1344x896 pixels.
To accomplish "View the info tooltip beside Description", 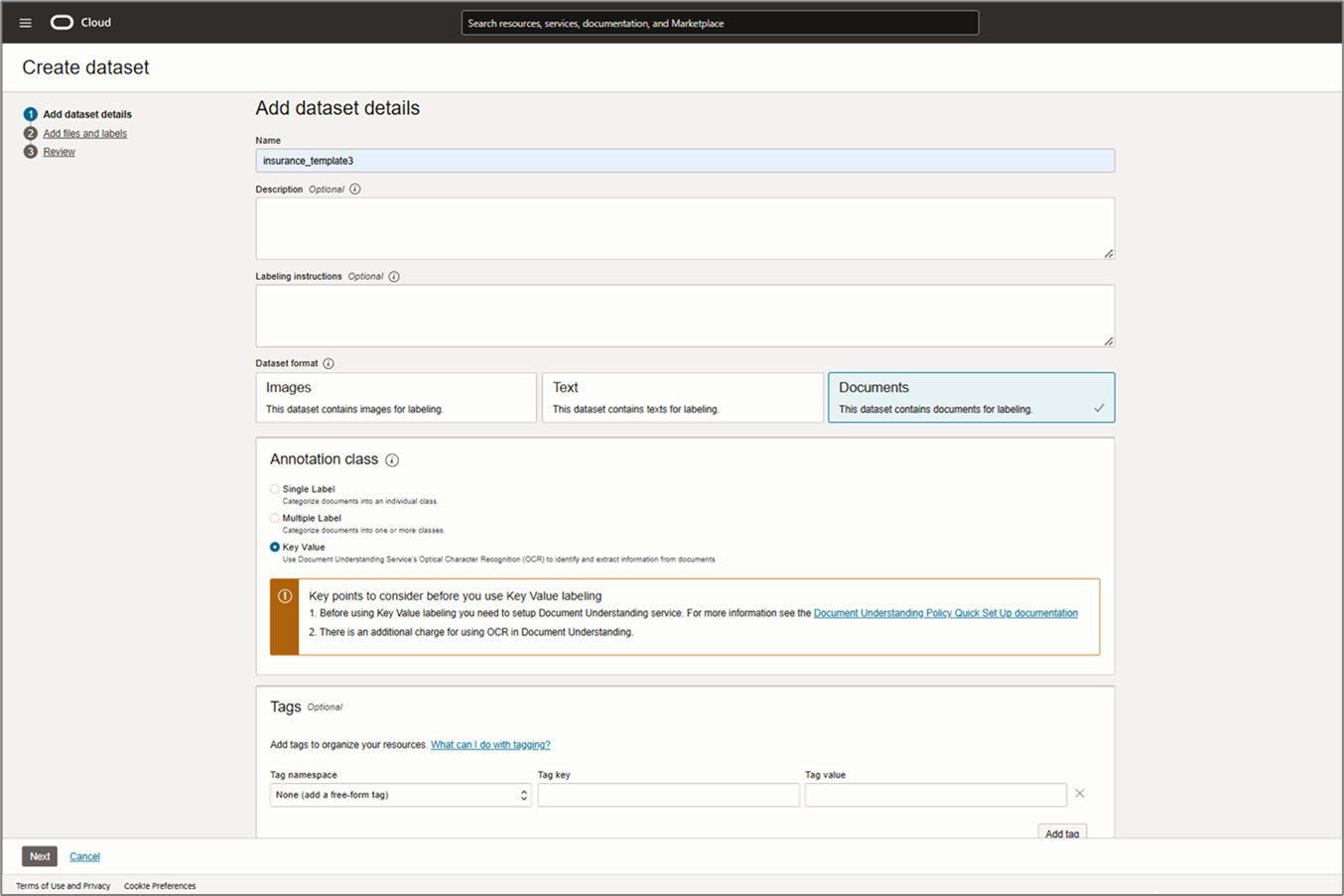I will click(x=354, y=189).
